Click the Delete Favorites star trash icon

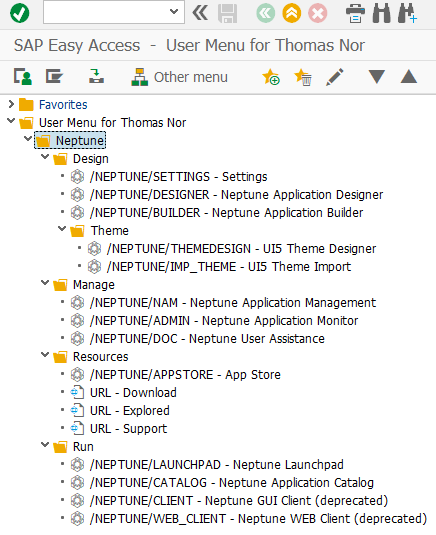point(303,77)
